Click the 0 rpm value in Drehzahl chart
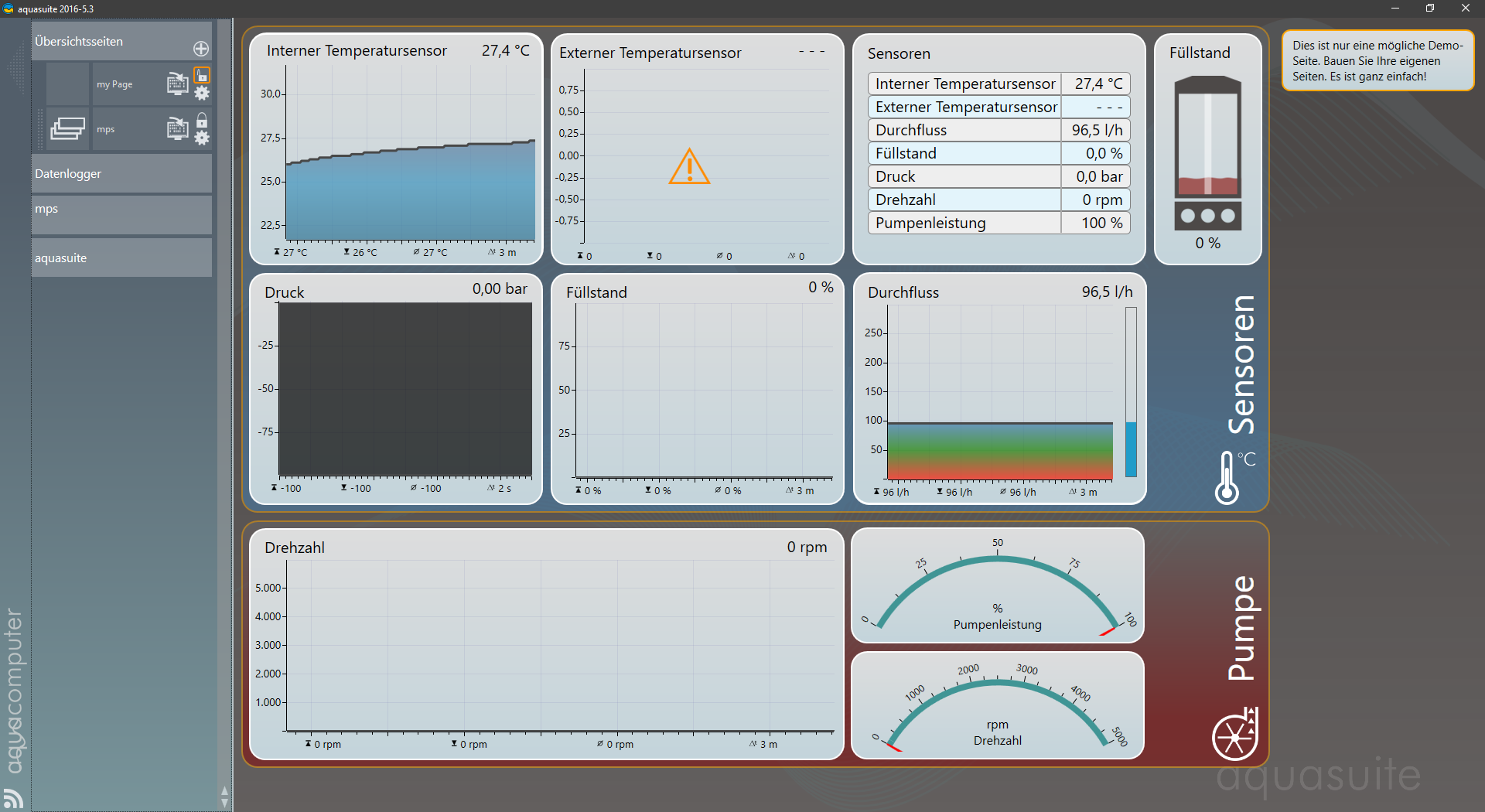 807,548
